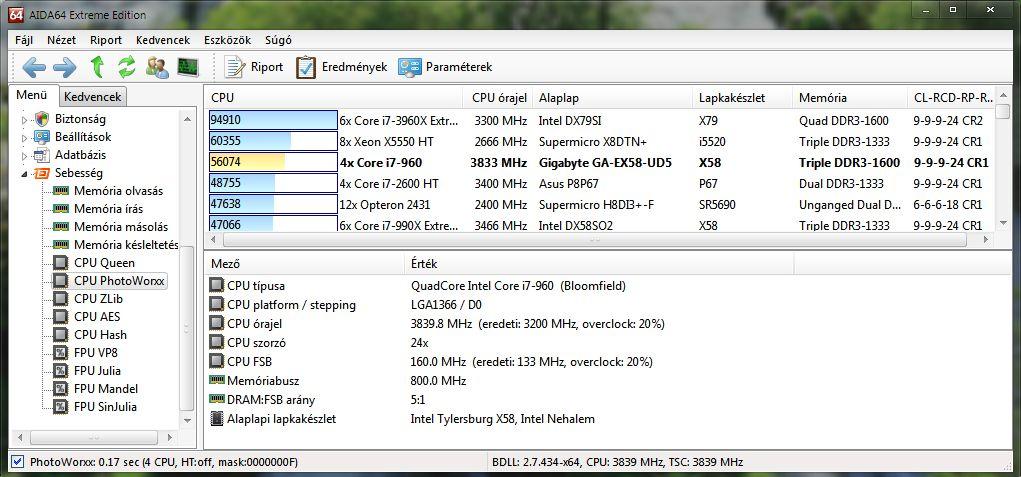Screen dimensions: 1021x477
Task: Click the Paraméterek toolbar button
Action: [445, 67]
